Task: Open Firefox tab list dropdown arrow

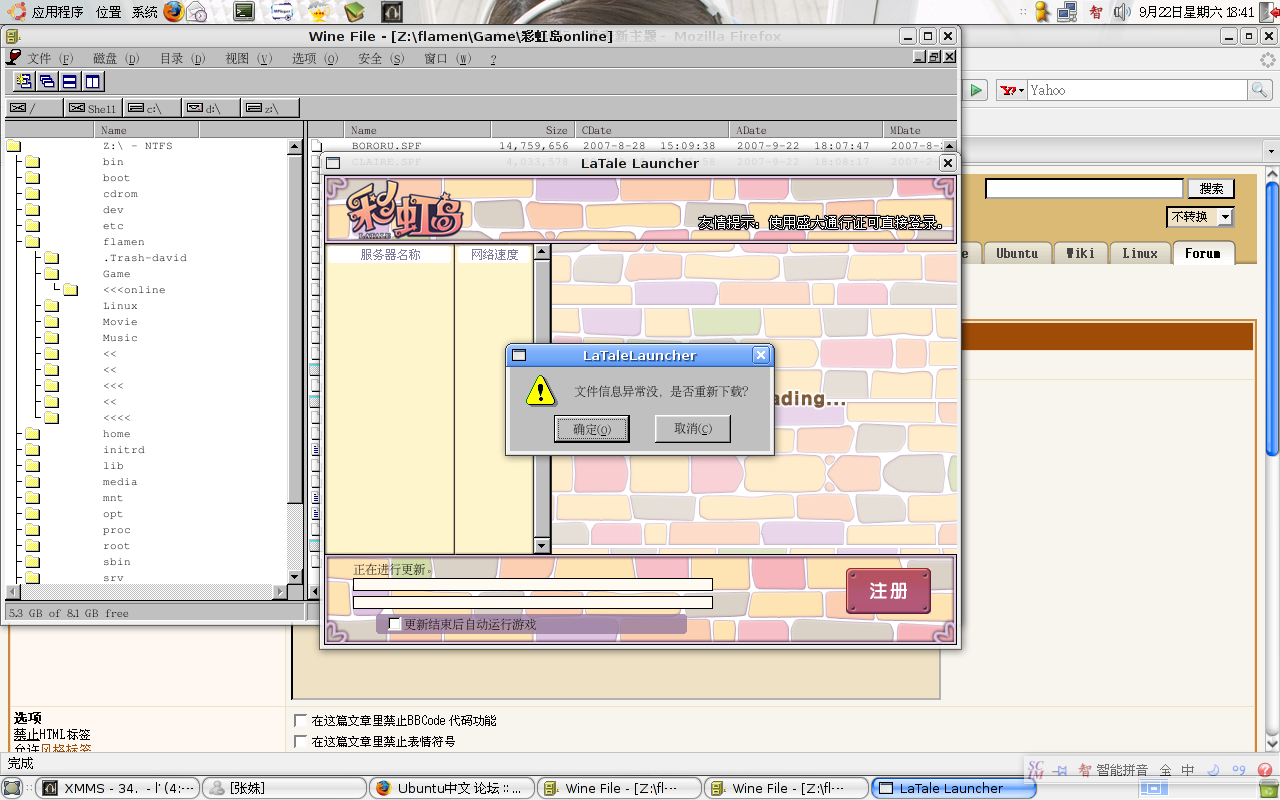Action: [1270, 151]
